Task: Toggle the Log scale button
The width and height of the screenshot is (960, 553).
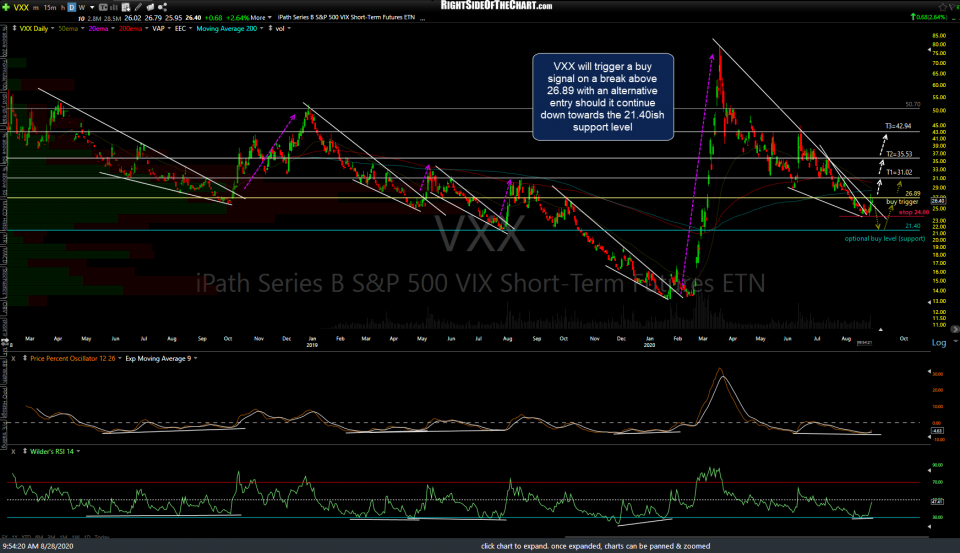Action: pos(939,343)
